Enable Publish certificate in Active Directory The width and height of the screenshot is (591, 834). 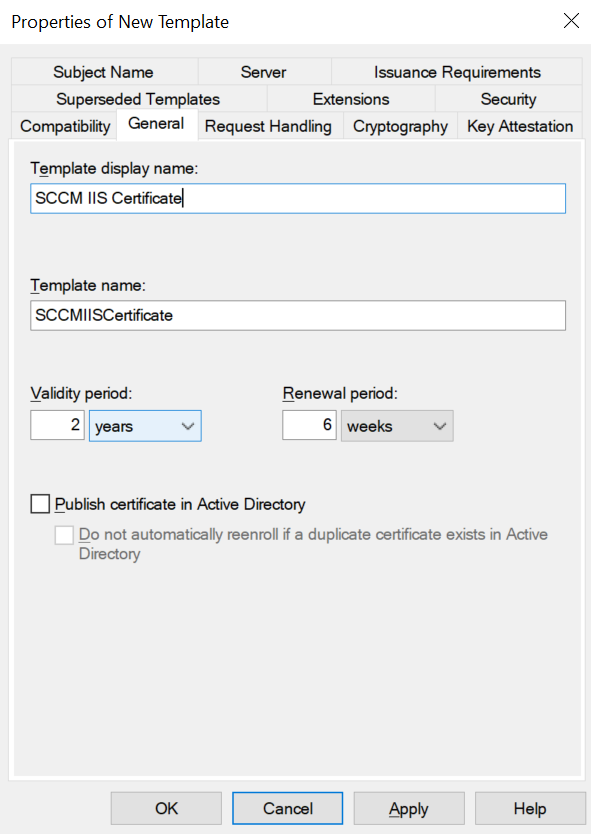[x=40, y=504]
